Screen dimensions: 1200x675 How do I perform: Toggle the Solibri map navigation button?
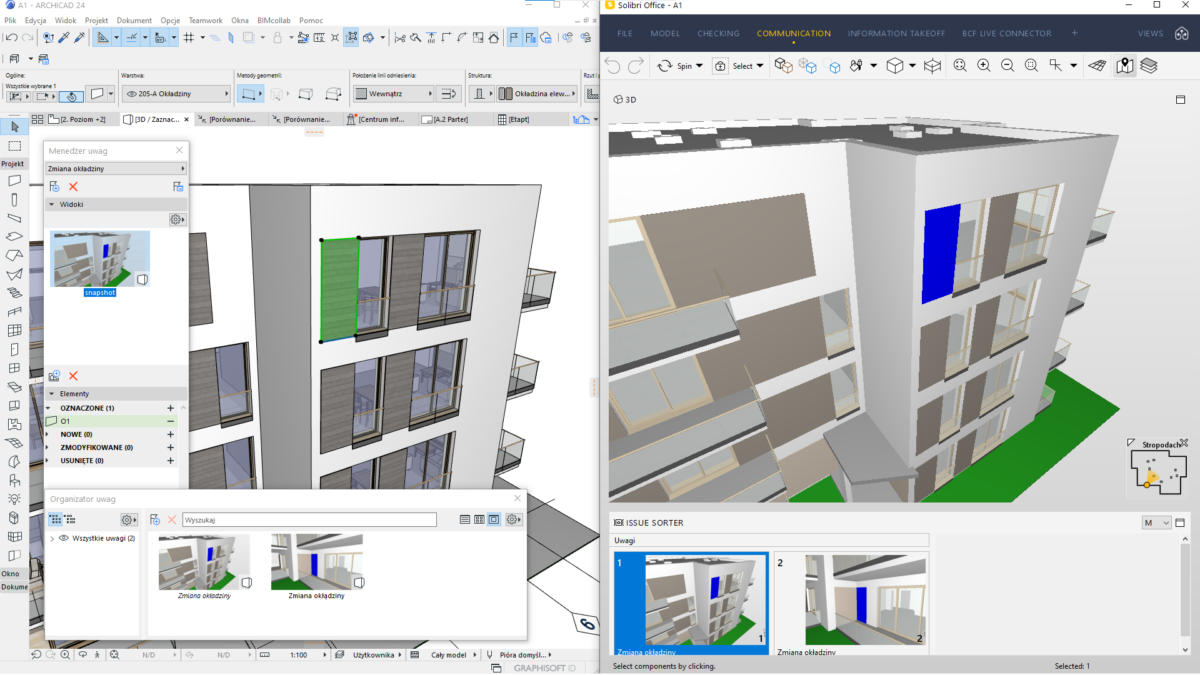[x=1125, y=66]
